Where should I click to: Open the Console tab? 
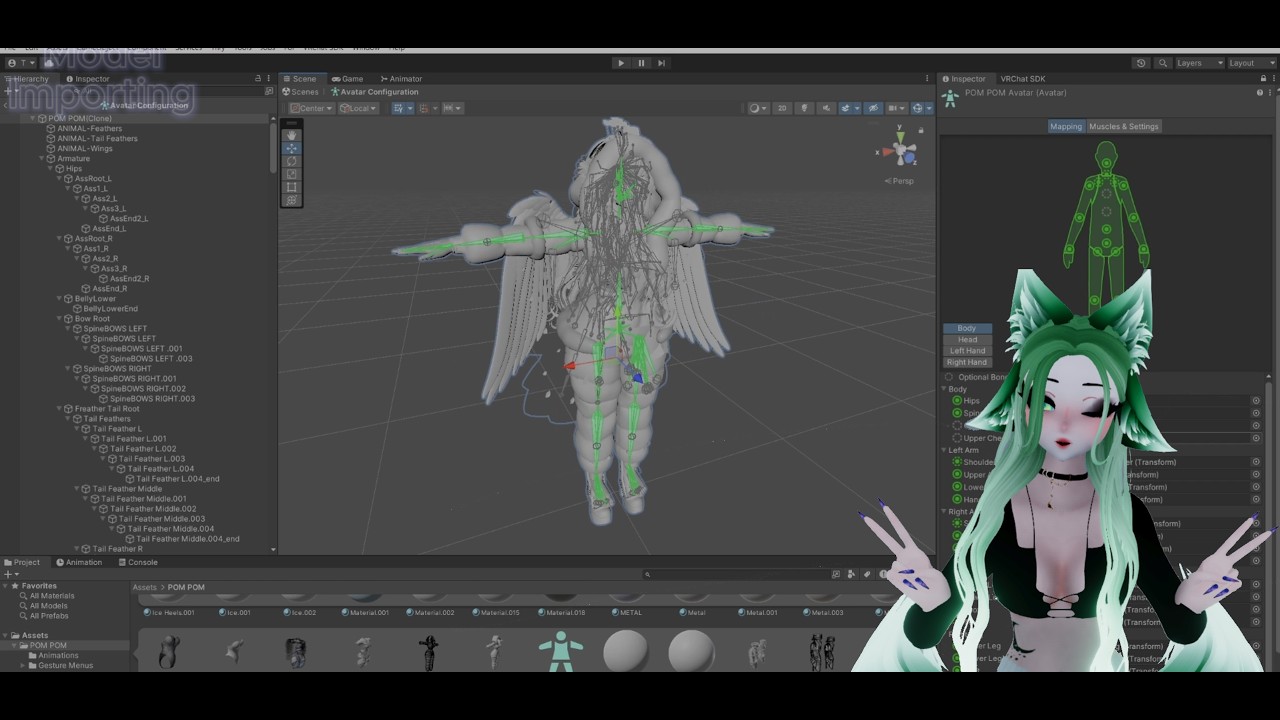tap(137, 562)
